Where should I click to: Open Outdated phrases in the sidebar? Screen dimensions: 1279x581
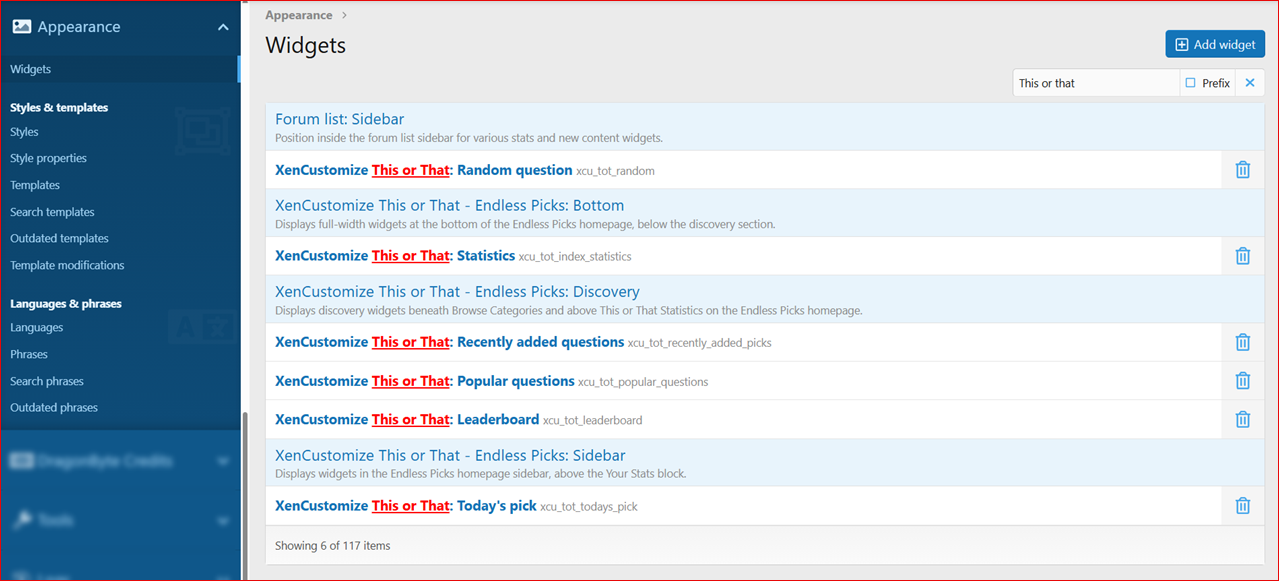click(54, 408)
